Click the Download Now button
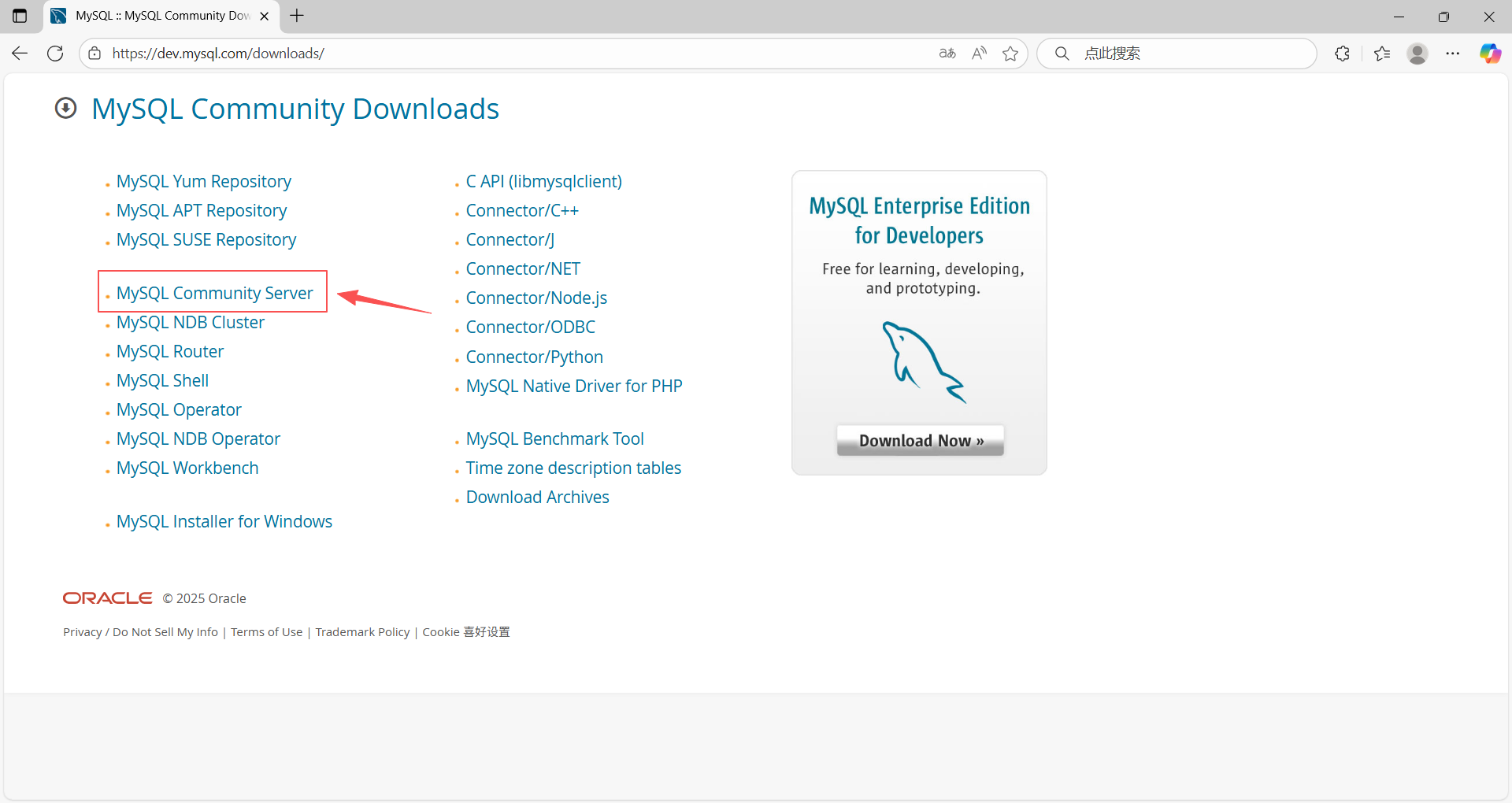This screenshot has height=803, width=1512. [x=921, y=441]
